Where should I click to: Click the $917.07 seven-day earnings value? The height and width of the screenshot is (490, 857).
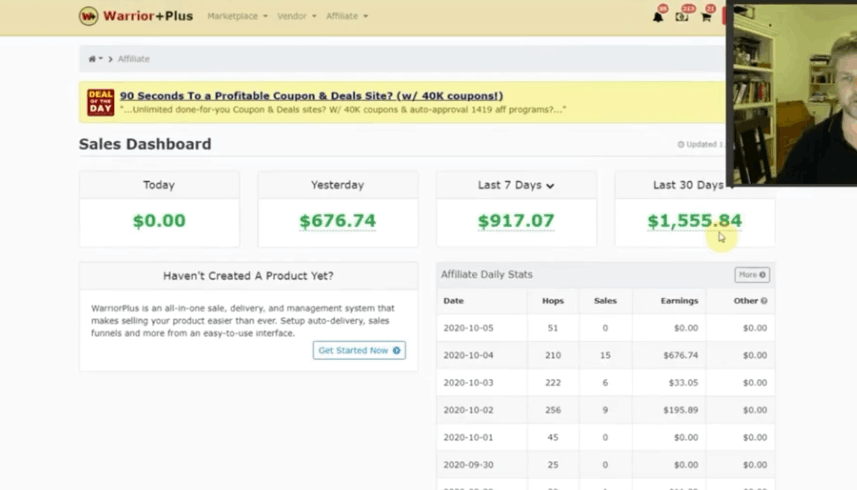point(516,221)
